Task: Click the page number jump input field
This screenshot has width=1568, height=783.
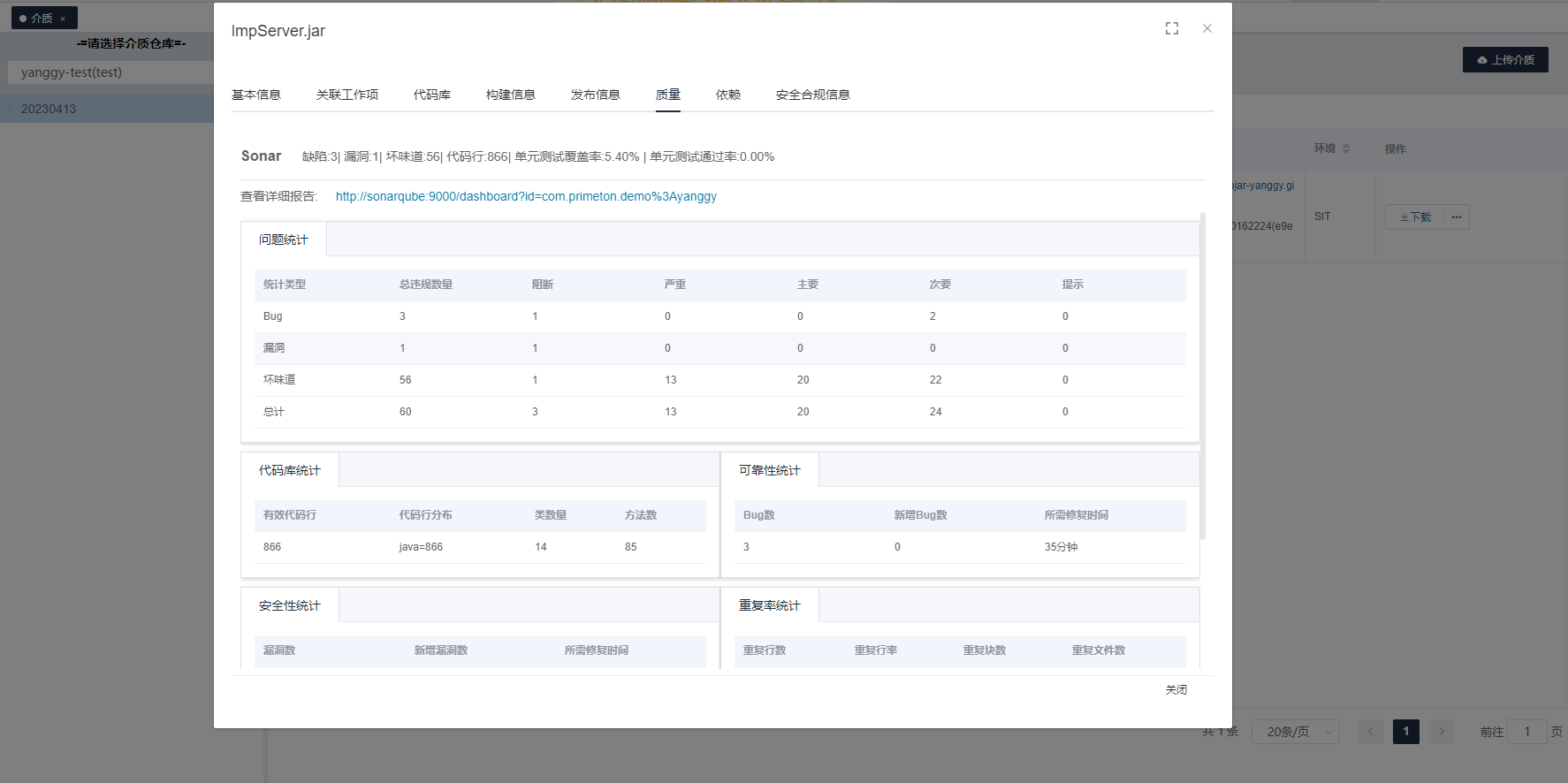Action: pyautogui.click(x=1526, y=732)
